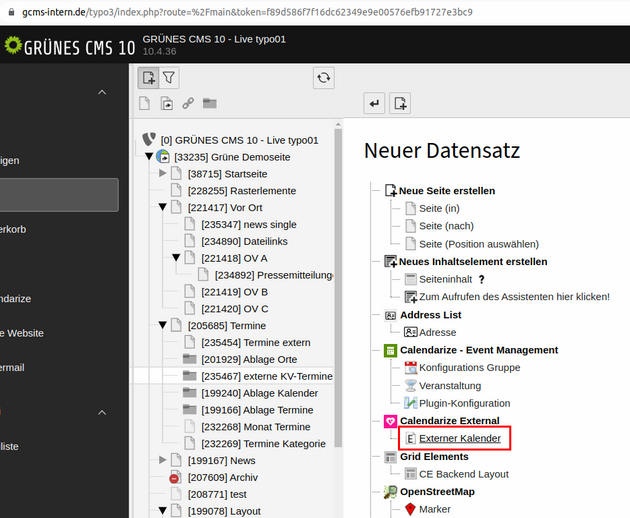Image resolution: width=630 pixels, height=518 pixels.
Task: Select [199240] Ablage Kalender page
Action: pos(260,393)
